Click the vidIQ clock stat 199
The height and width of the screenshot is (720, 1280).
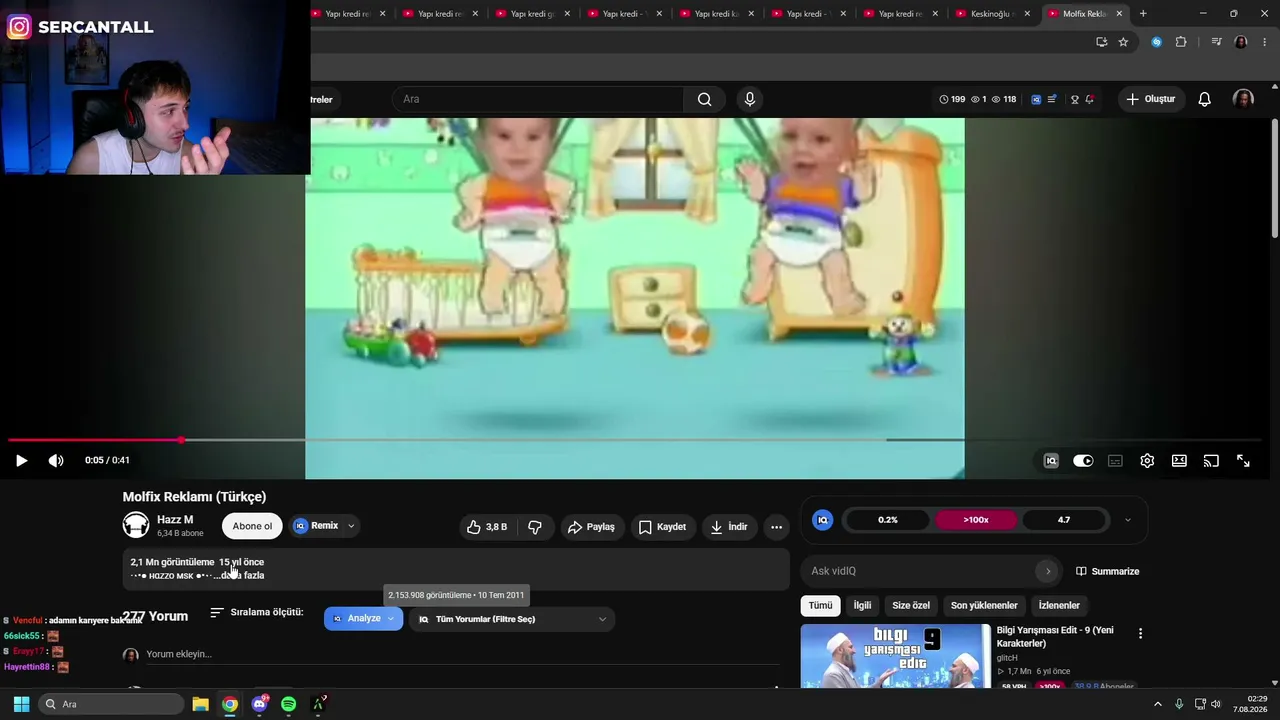(x=952, y=99)
